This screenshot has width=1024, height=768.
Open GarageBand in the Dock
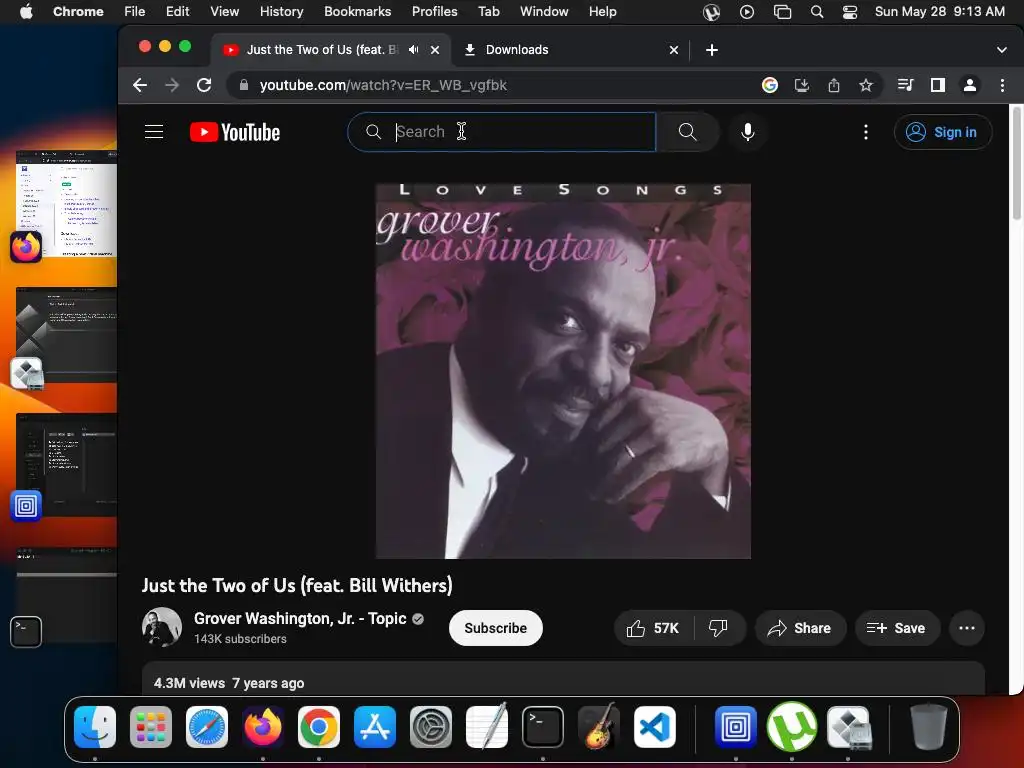point(599,727)
